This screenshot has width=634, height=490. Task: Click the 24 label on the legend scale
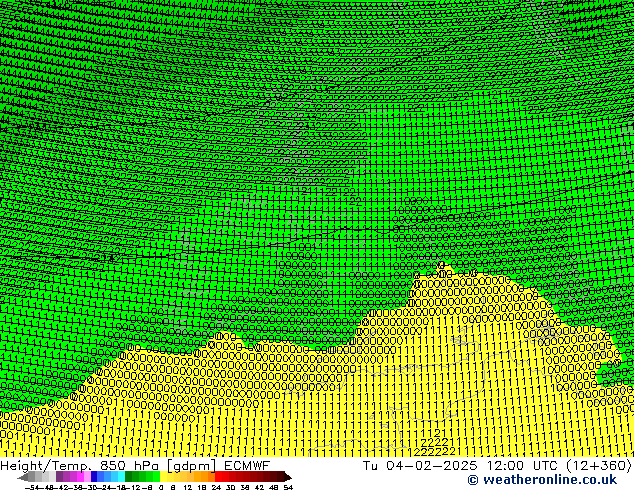point(216,487)
